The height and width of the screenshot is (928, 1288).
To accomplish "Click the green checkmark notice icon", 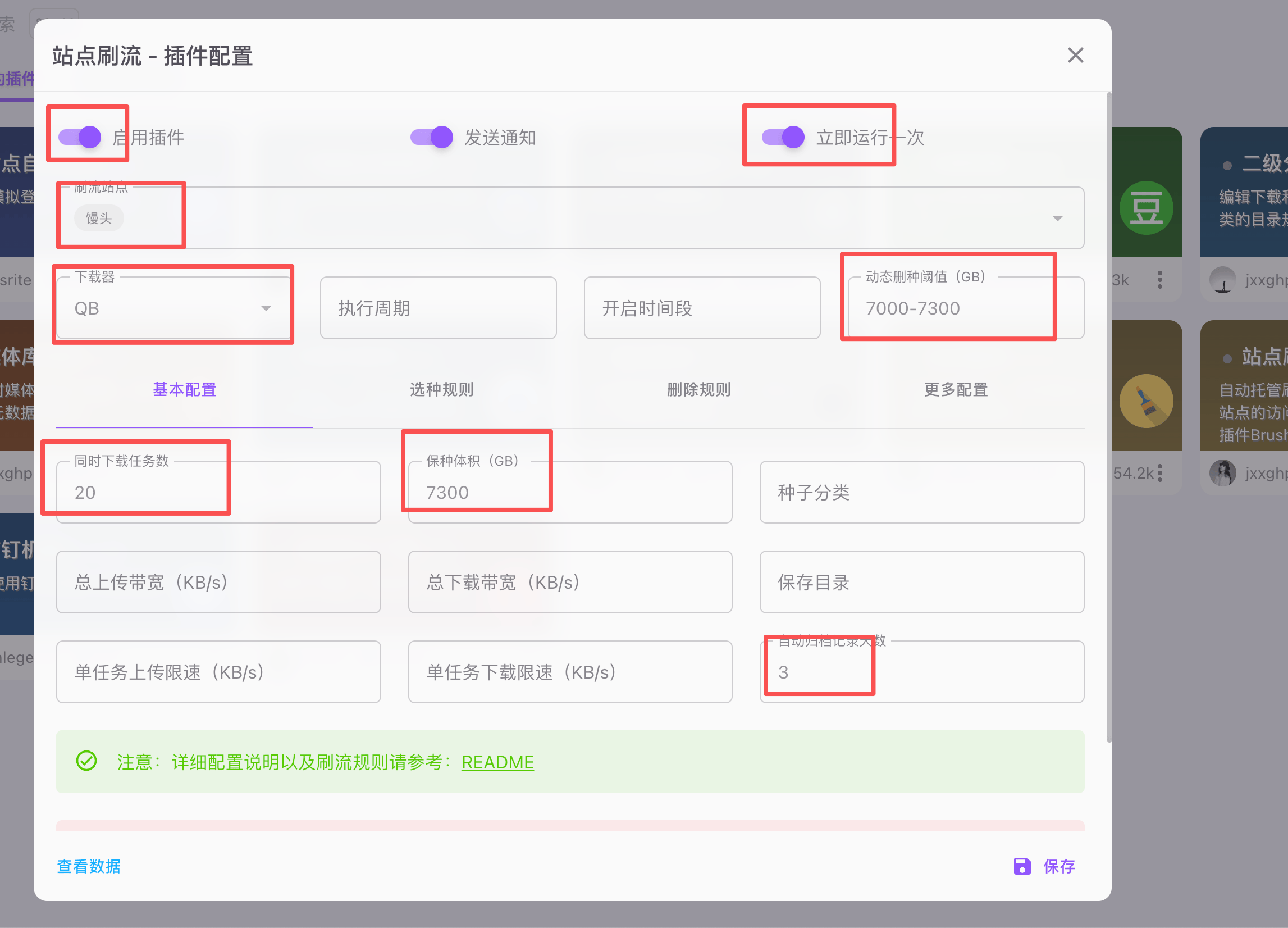I will click(x=86, y=761).
